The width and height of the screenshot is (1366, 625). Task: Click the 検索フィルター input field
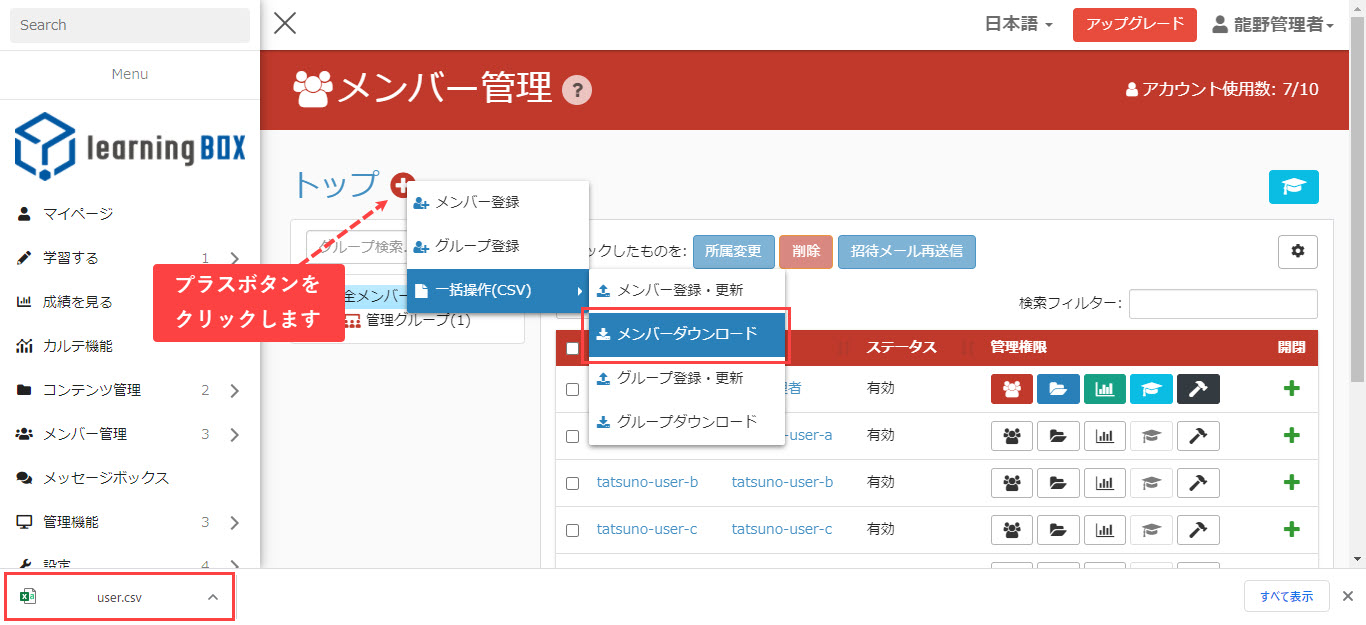(x=1222, y=304)
